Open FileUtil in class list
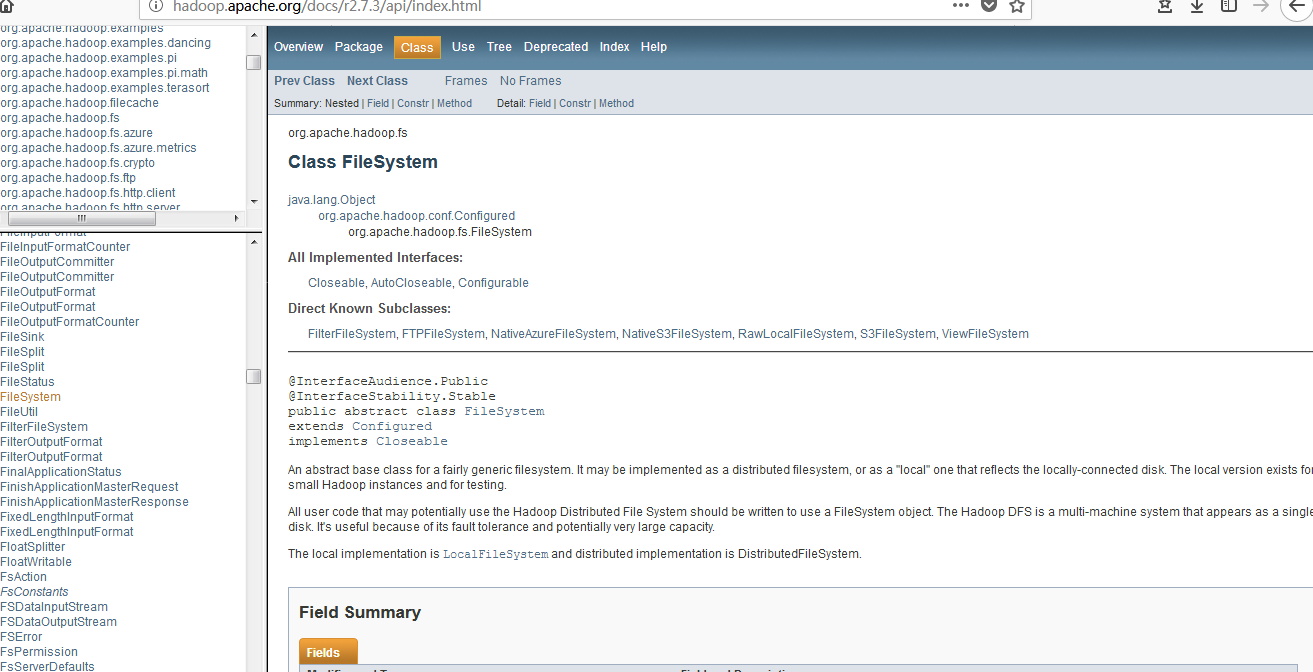The height and width of the screenshot is (672, 1313). tap(19, 412)
